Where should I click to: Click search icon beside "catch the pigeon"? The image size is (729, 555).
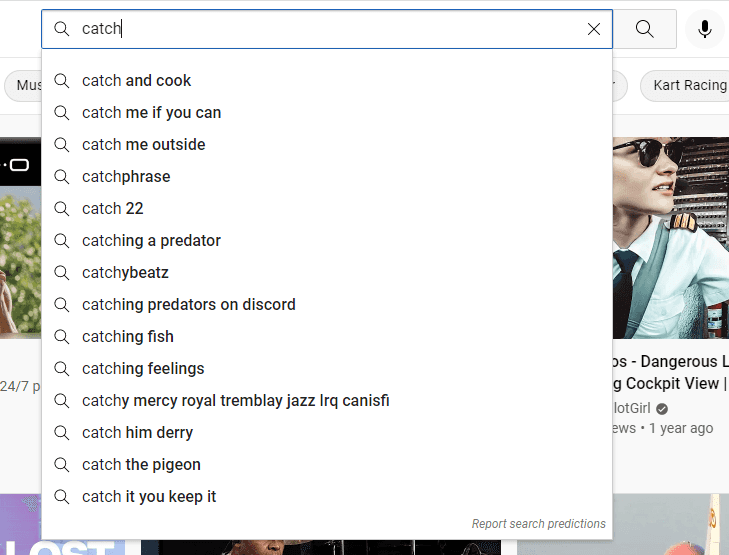coord(62,465)
